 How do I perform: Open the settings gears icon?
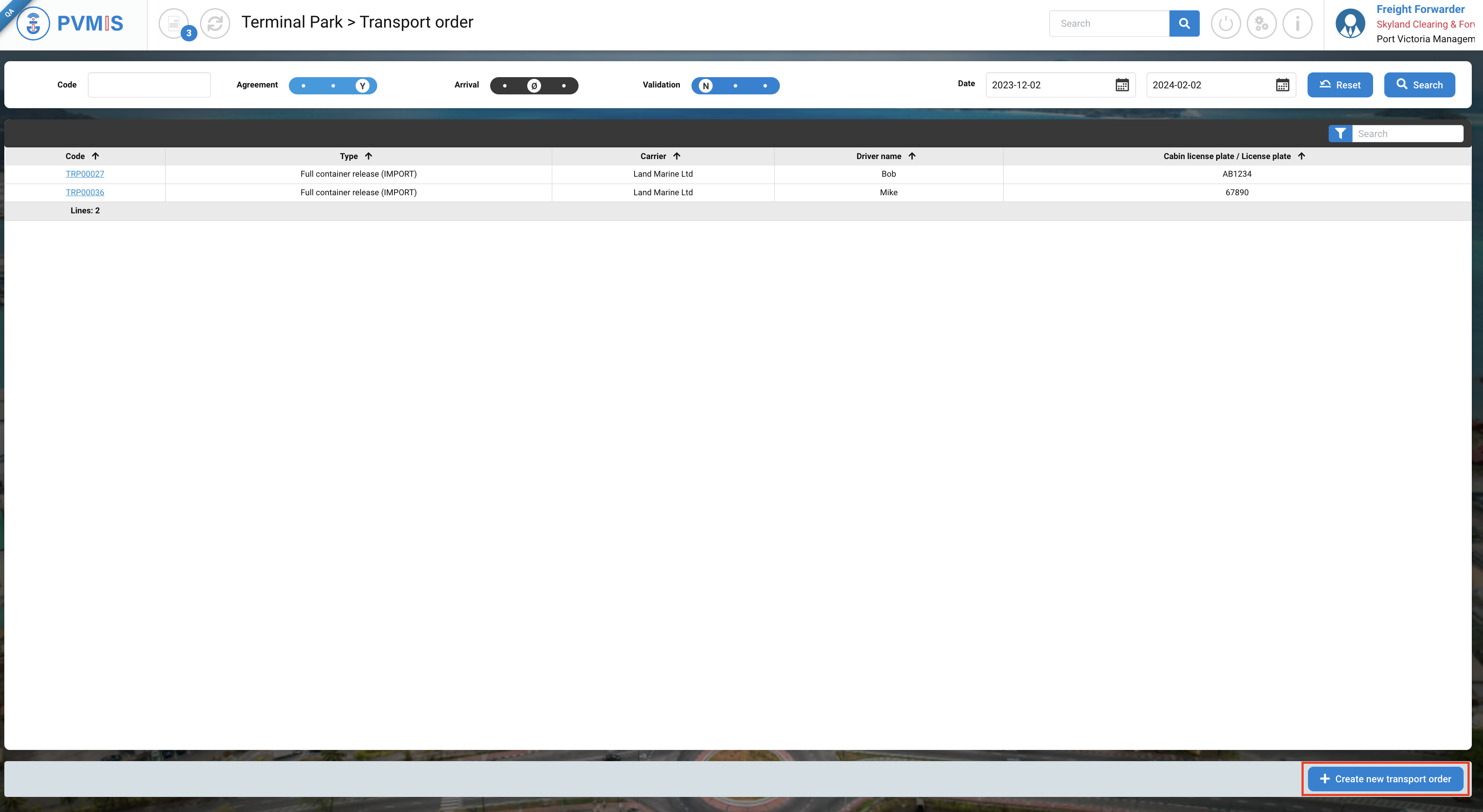1261,24
